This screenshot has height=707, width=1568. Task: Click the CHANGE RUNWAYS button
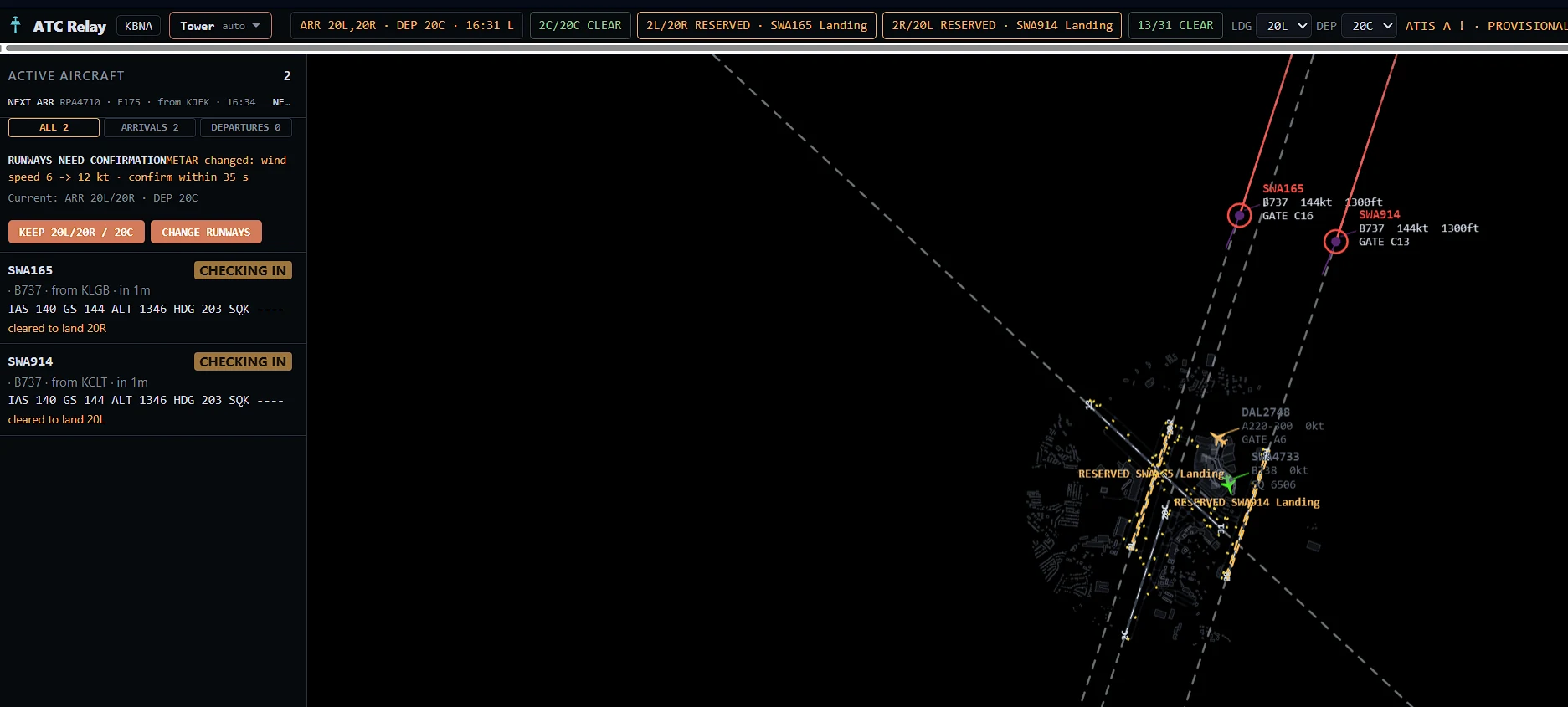(x=206, y=232)
